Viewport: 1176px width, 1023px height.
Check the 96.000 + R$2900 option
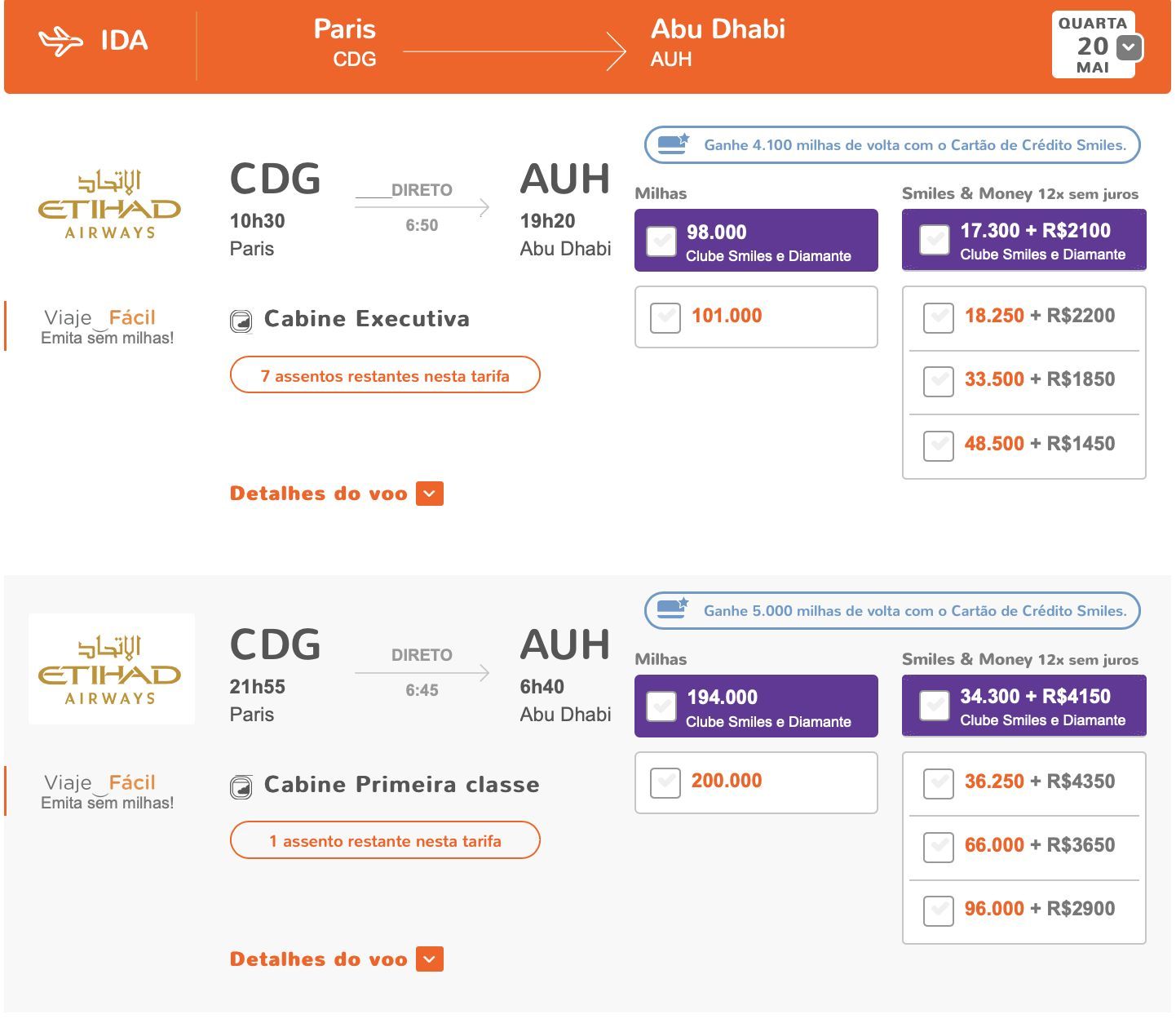(939, 910)
